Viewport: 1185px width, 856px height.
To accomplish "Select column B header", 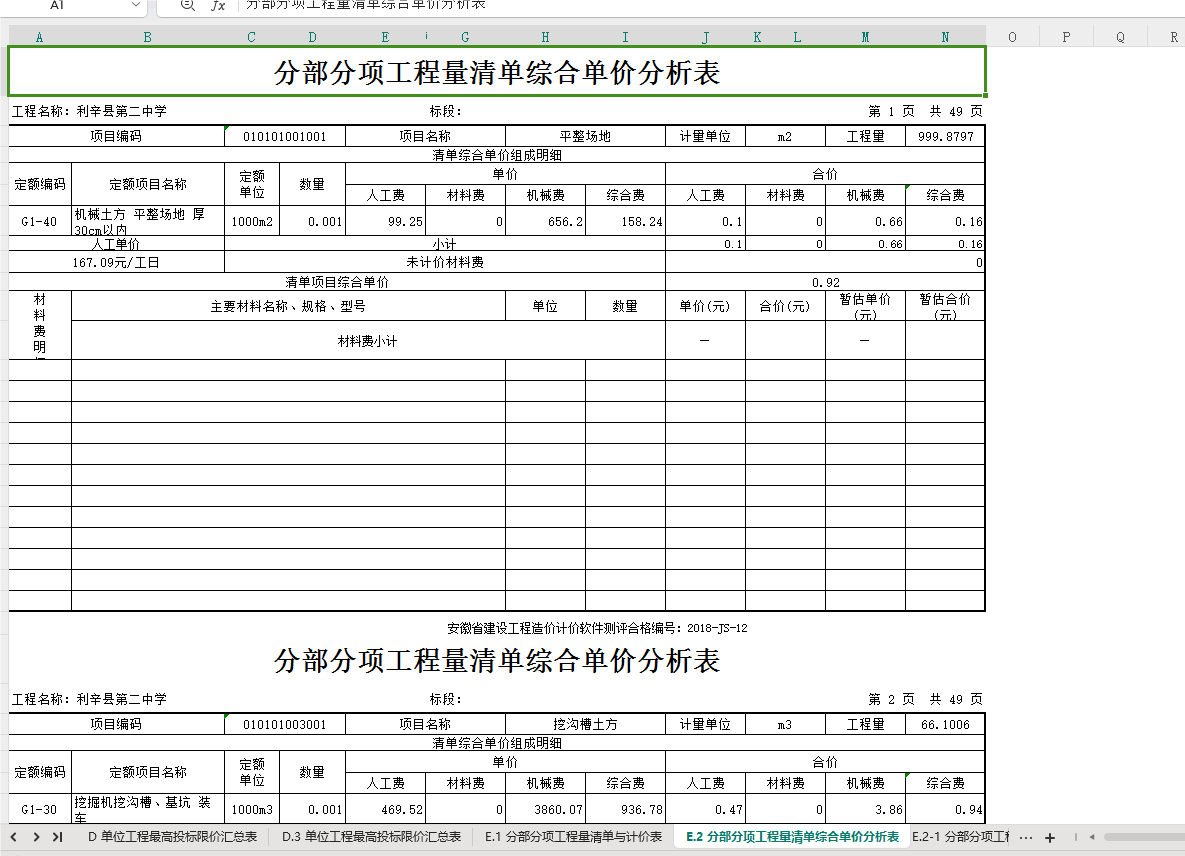I will pyautogui.click(x=147, y=37).
